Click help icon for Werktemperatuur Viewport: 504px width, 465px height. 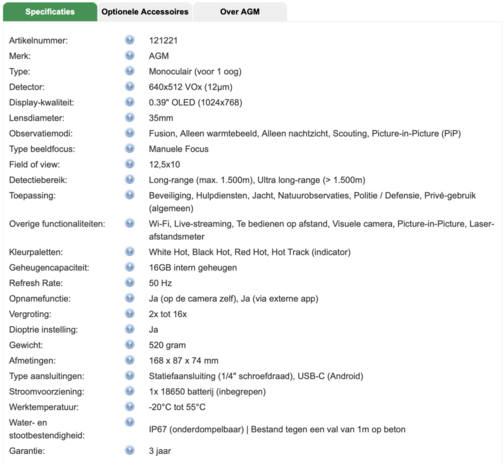(x=130, y=407)
